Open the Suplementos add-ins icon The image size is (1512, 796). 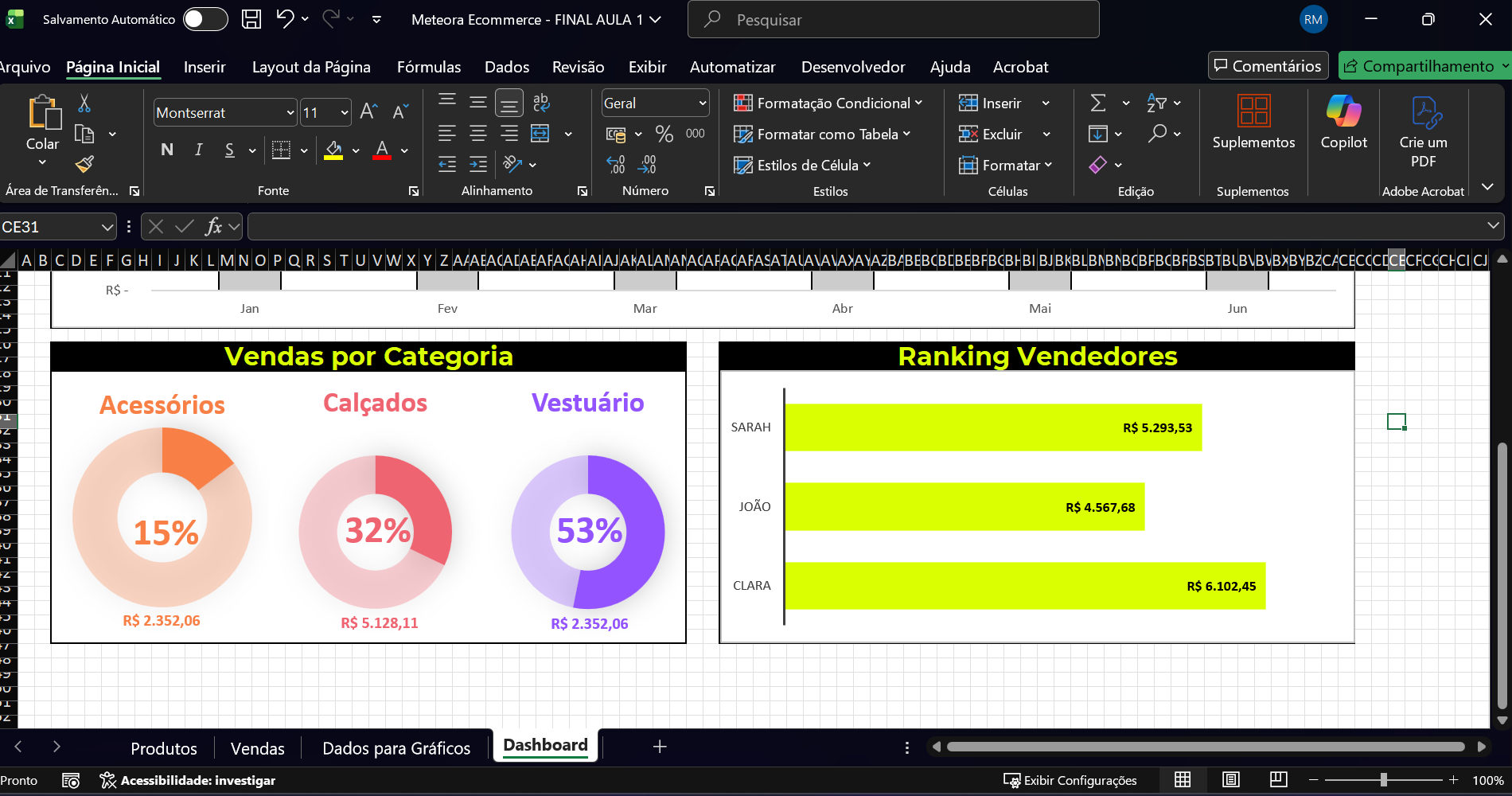coord(1253,111)
